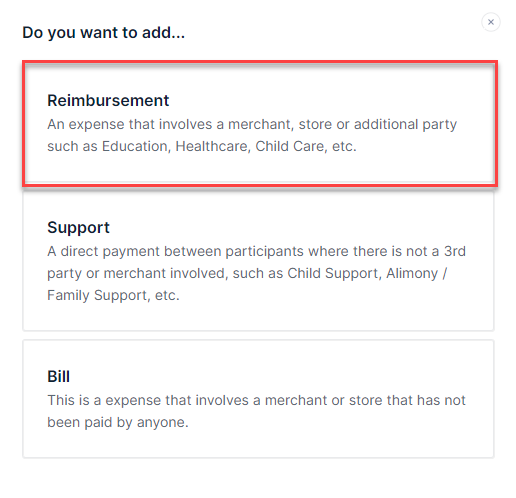Viewport: 516px width, 498px height.
Task: Click the 'been paid by anyone.' text
Action: click(x=118, y=422)
